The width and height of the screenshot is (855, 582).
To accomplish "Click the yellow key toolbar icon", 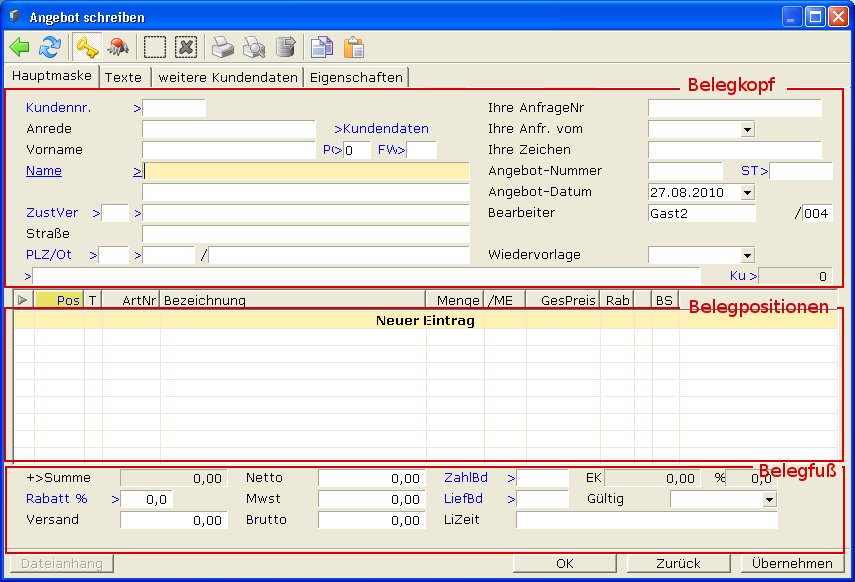I will pyautogui.click(x=87, y=47).
